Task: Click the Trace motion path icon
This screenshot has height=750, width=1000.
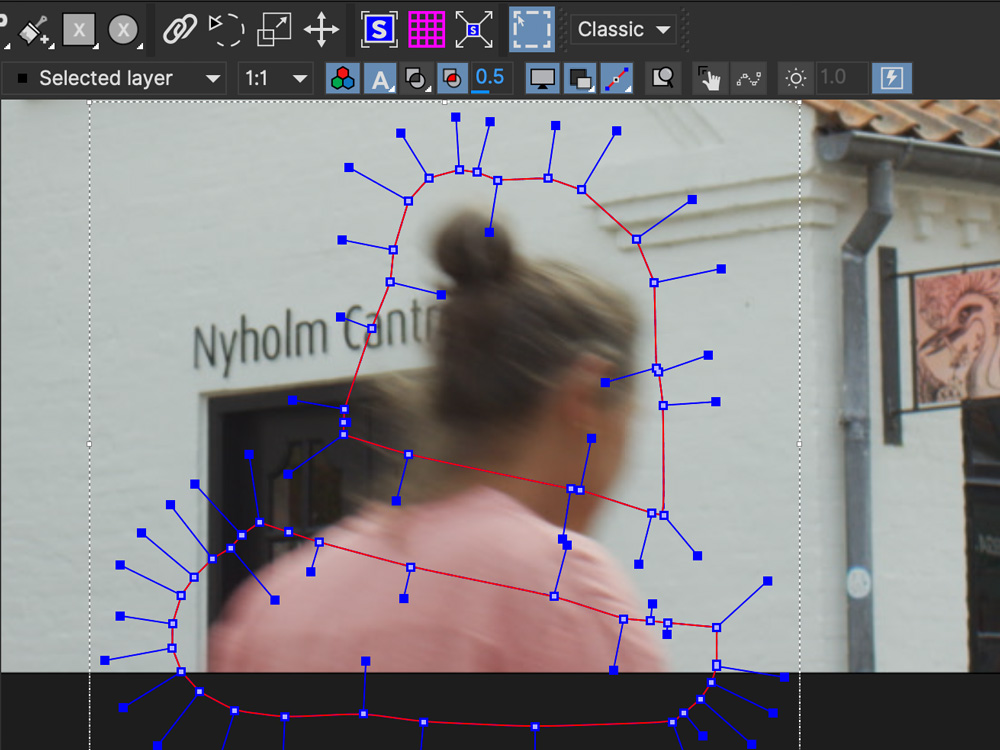Action: (x=748, y=78)
